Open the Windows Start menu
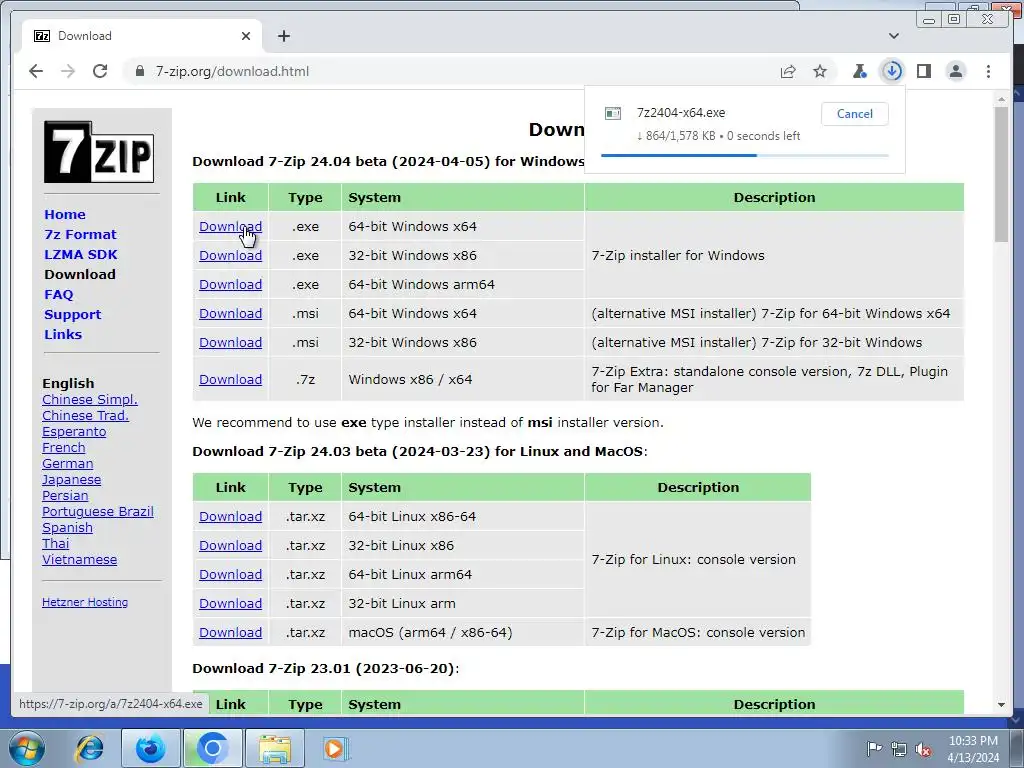The width and height of the screenshot is (1024, 768). tap(27, 748)
